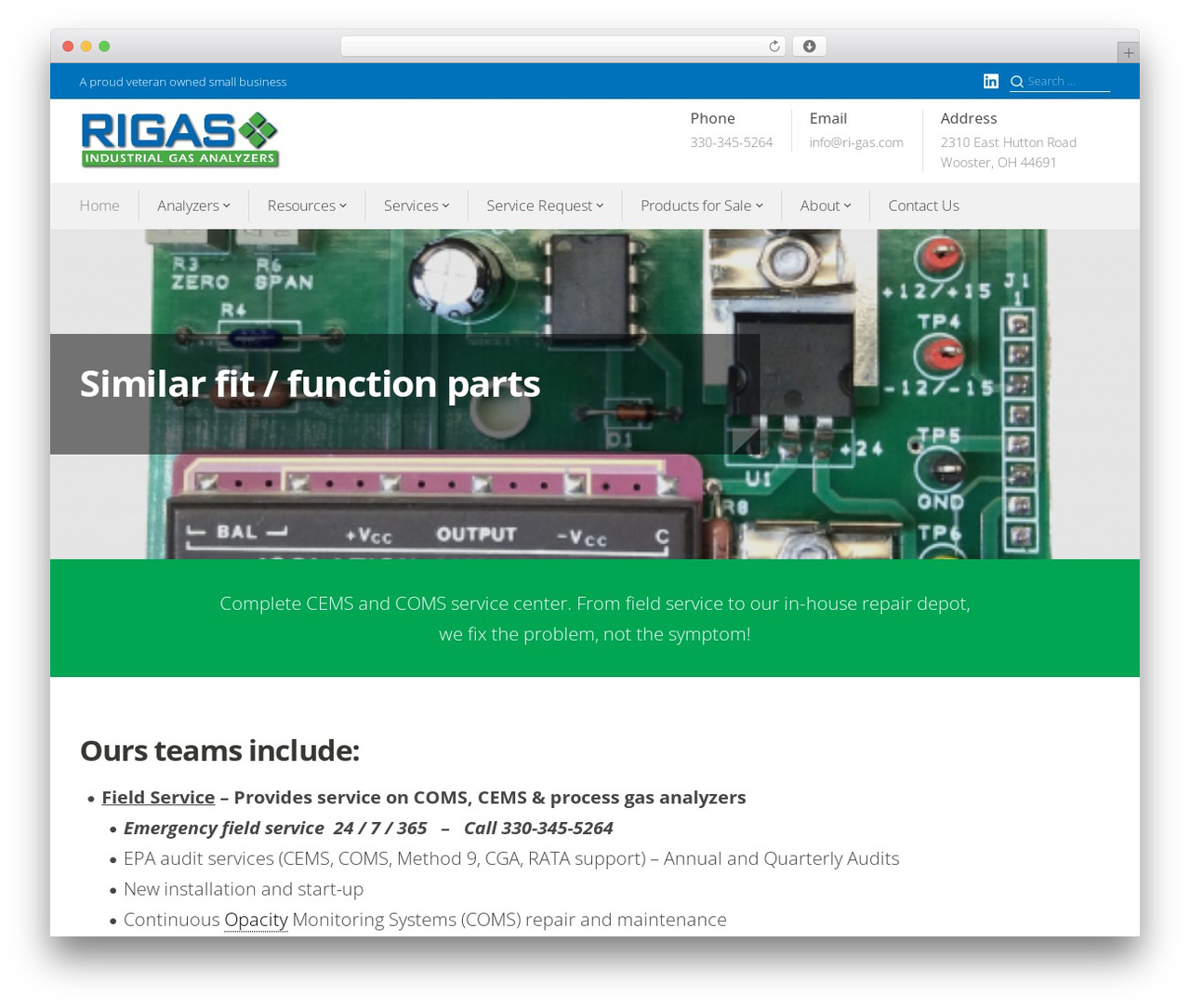The height and width of the screenshot is (1008, 1190).
Task: Click the Opacity glossary link
Action: point(256,920)
